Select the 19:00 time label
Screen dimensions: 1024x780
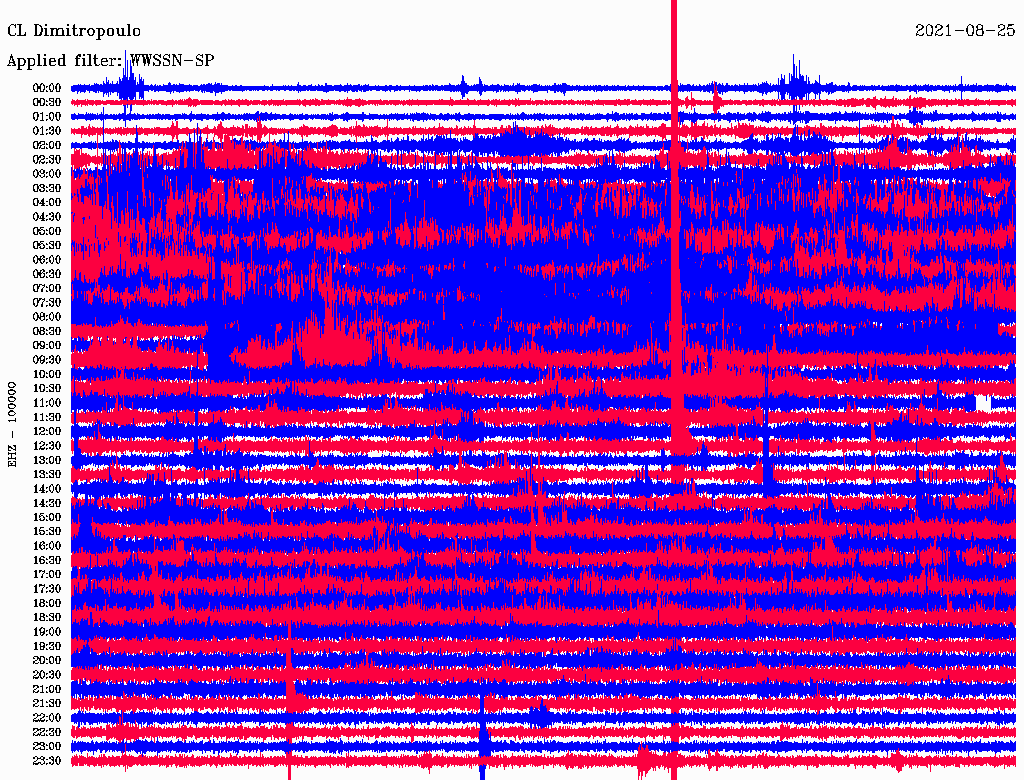click(47, 632)
